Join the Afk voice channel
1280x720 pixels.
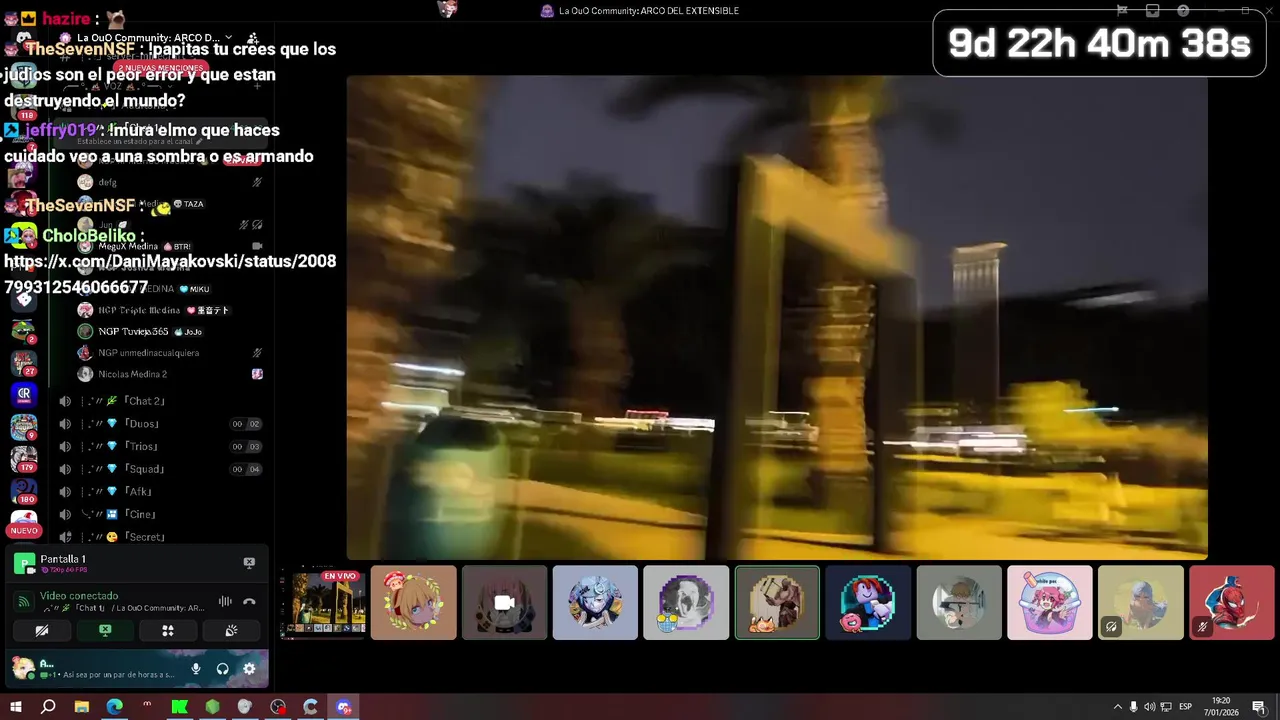click(160, 492)
